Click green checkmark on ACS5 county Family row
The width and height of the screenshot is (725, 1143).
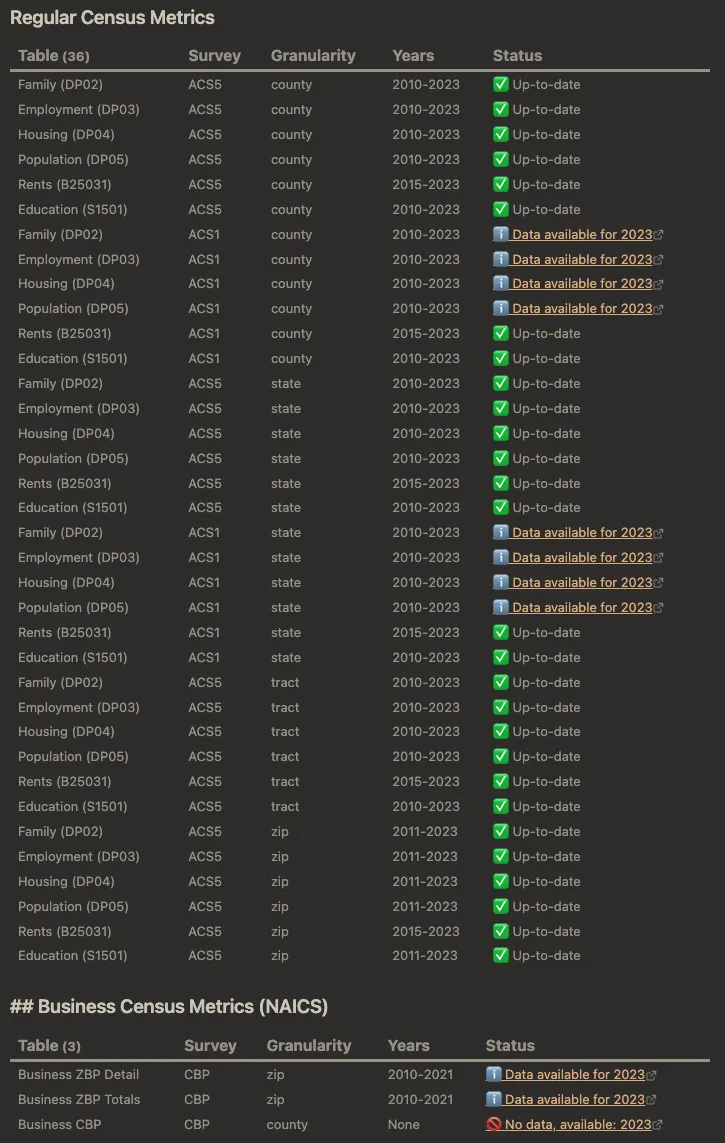point(501,85)
